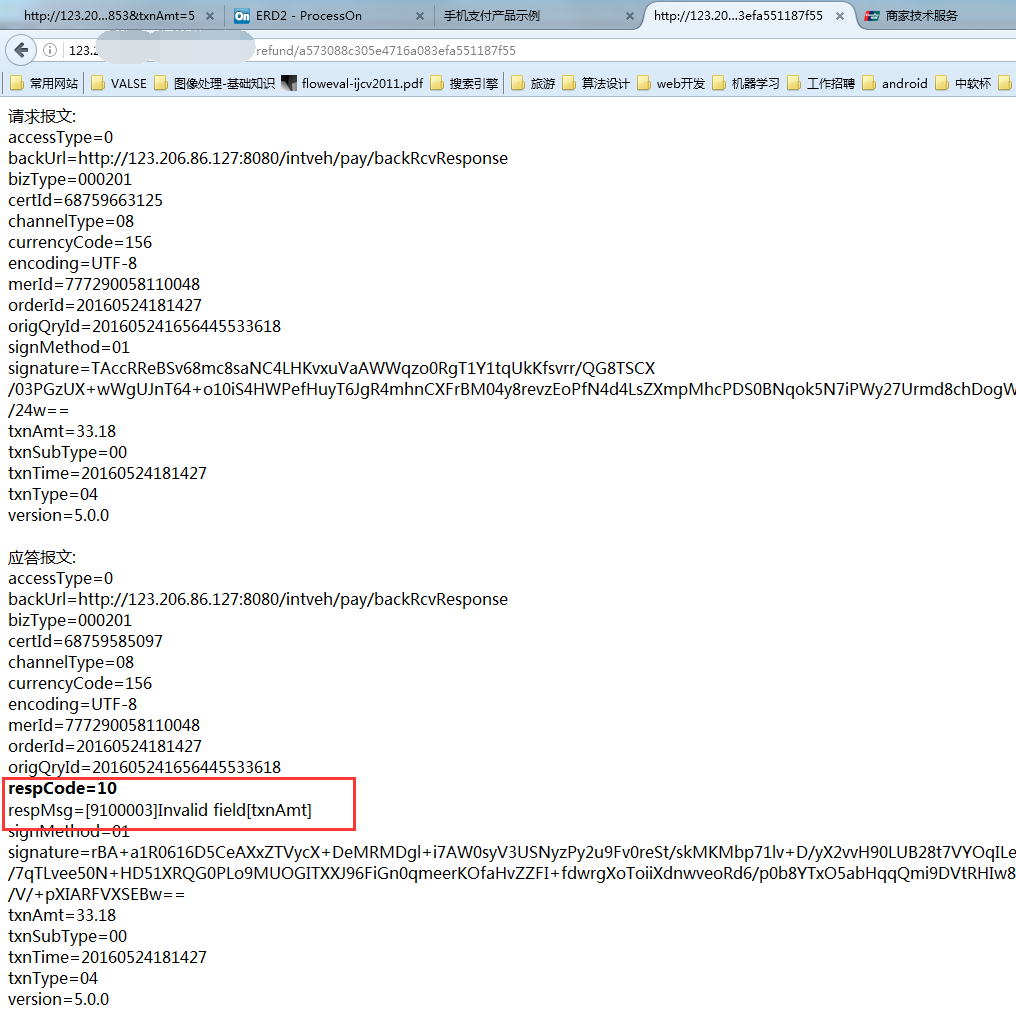Open the VALSE bookmark folder
Screen dimensions: 1016x1019
[x=119, y=83]
